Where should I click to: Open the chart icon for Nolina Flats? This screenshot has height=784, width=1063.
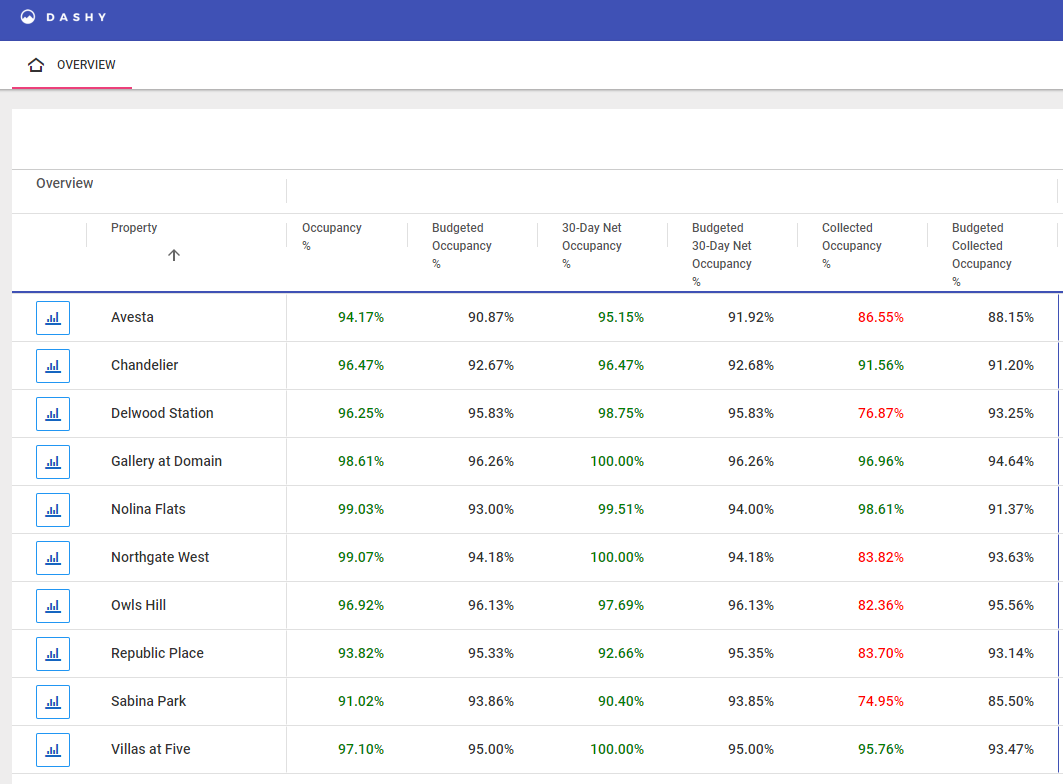[53, 510]
